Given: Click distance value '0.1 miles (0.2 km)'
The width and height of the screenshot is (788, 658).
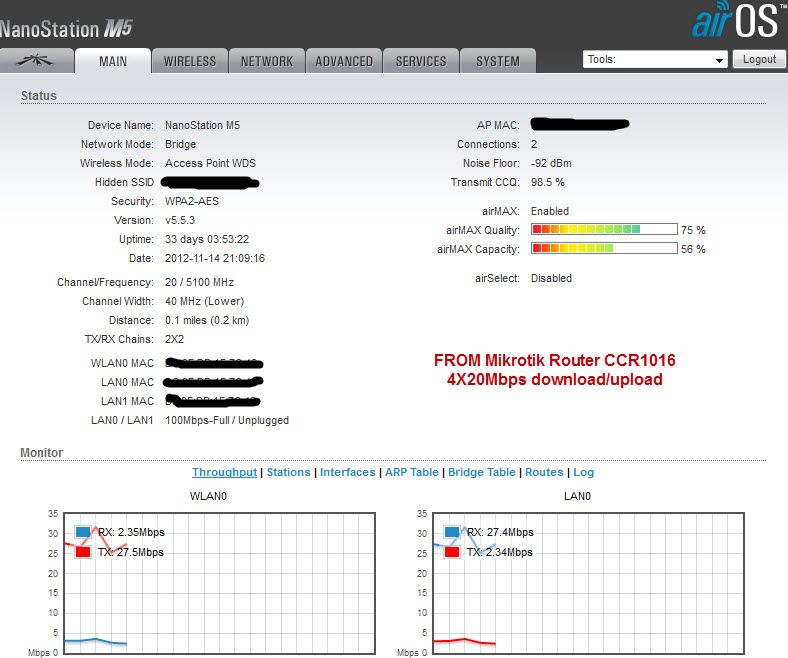Looking at the screenshot, I should tap(207, 320).
